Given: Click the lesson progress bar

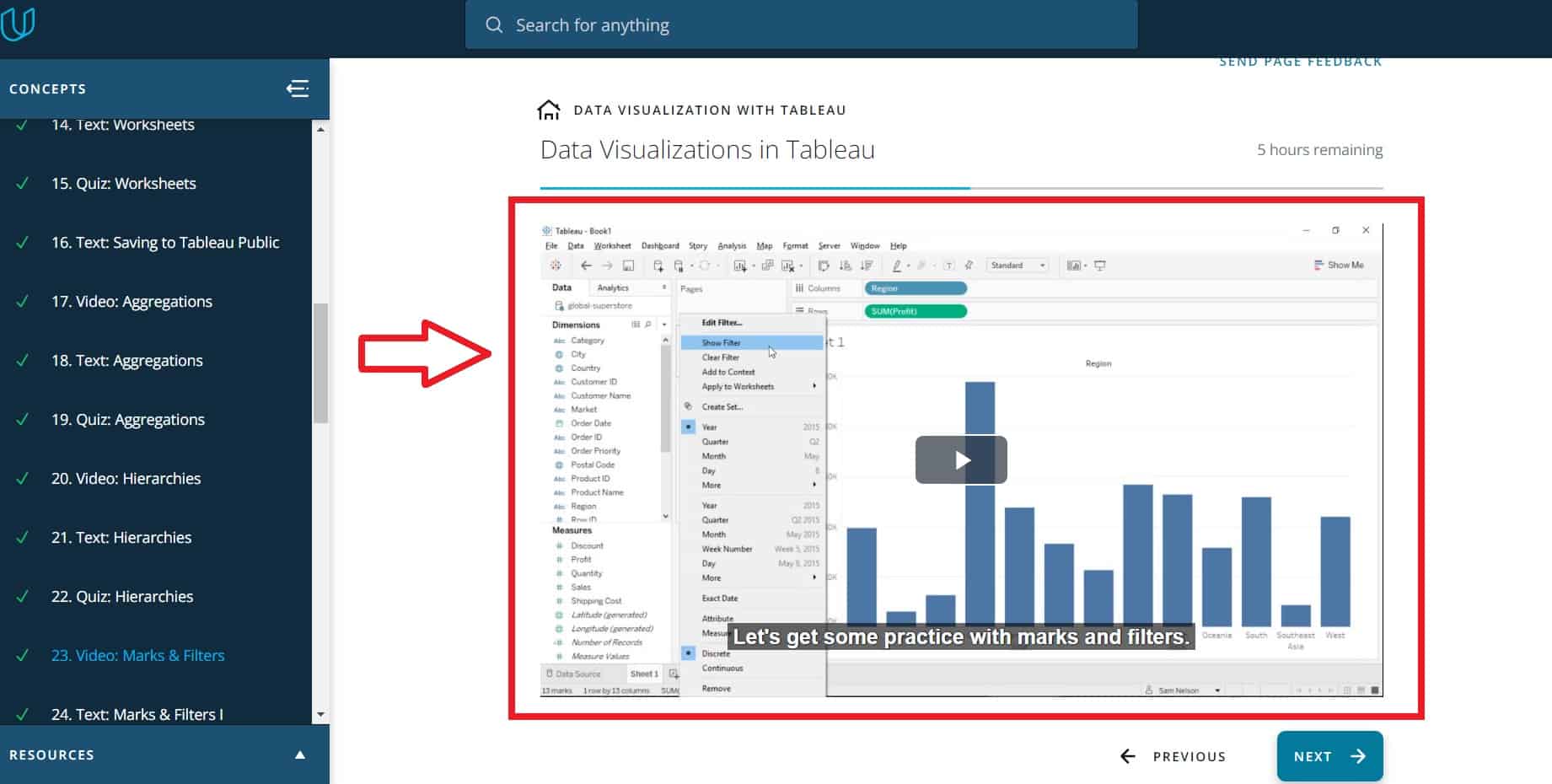Looking at the screenshot, I should pos(961,187).
